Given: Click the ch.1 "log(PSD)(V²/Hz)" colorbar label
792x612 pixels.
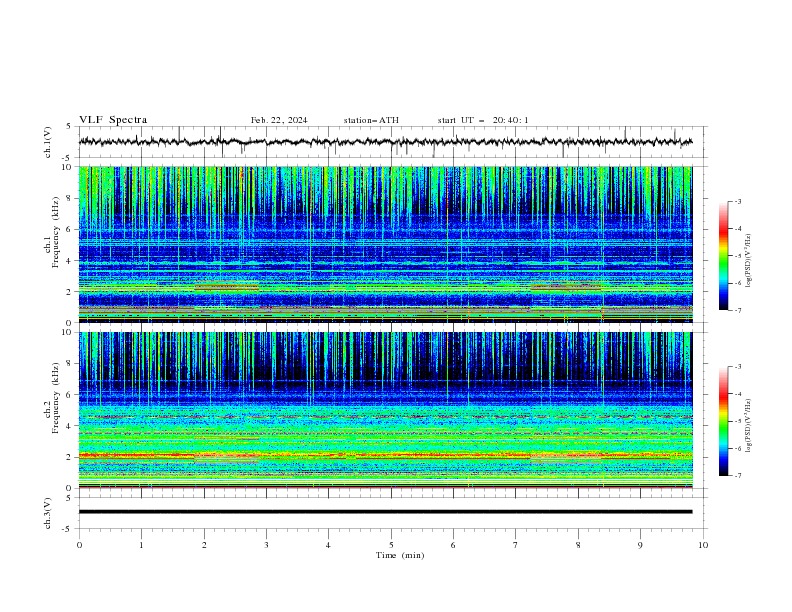Looking at the screenshot, I should [749, 261].
